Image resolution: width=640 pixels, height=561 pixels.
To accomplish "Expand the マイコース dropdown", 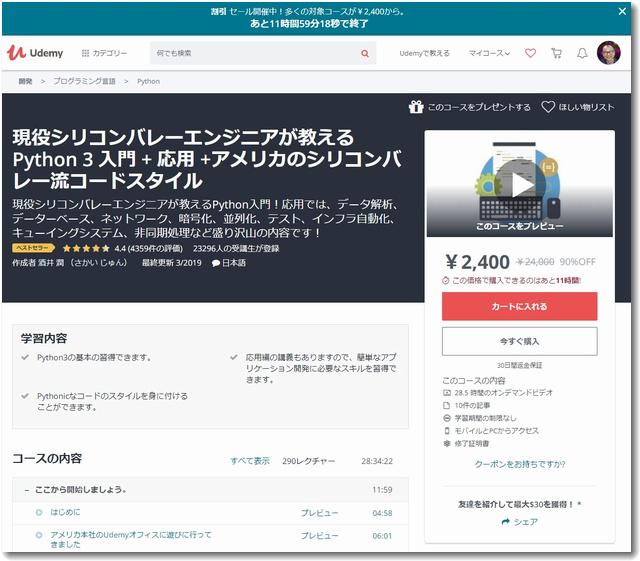I will [x=489, y=53].
